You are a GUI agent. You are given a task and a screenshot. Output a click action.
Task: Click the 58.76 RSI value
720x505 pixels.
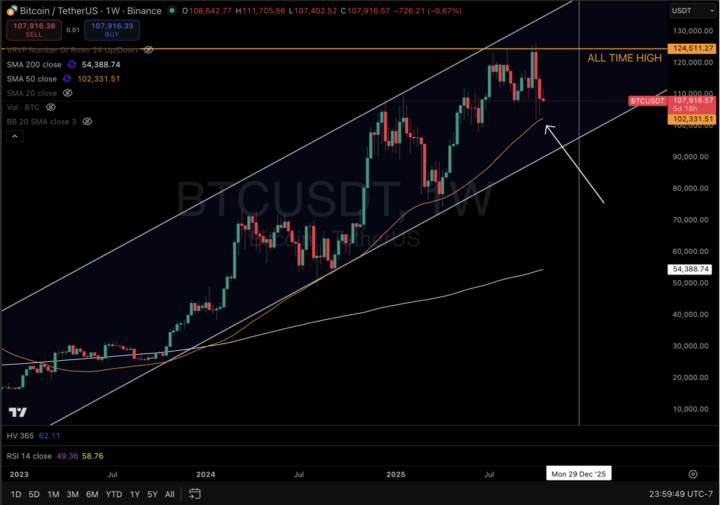(x=93, y=455)
